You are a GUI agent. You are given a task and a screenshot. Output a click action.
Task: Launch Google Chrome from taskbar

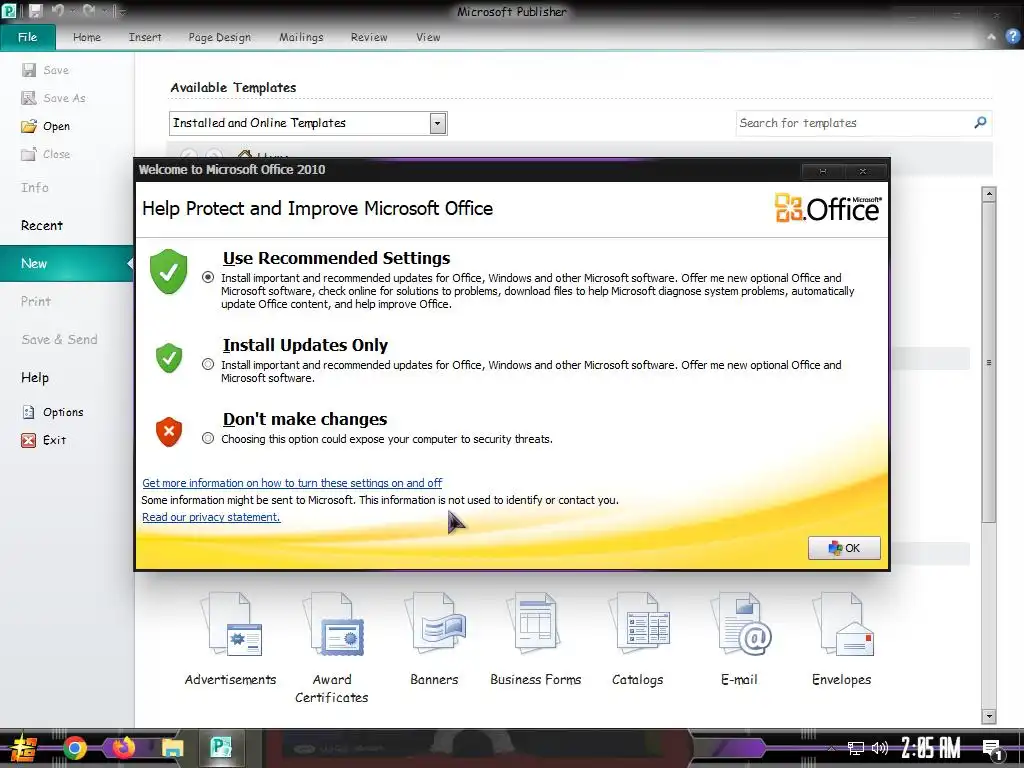(x=75, y=748)
